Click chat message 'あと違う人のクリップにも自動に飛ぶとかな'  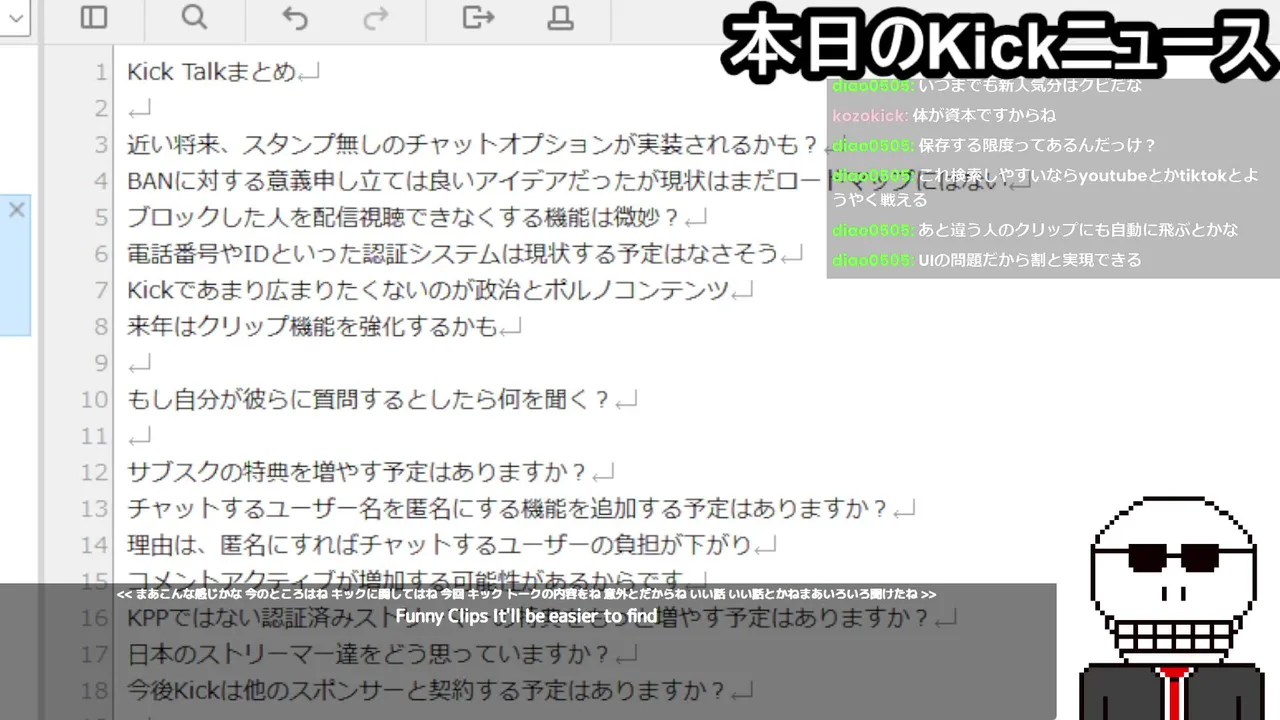[1078, 230]
